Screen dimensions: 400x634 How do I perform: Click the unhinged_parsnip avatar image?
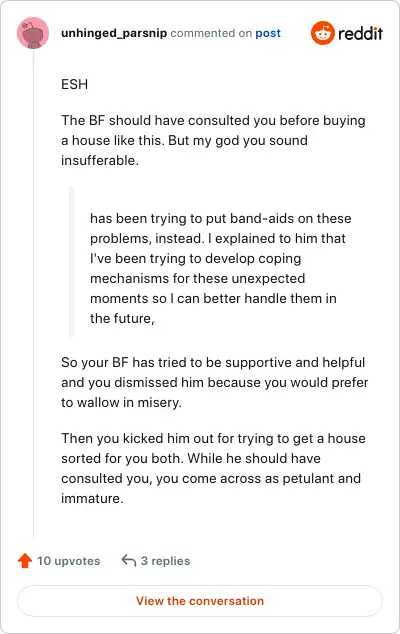coord(33,33)
